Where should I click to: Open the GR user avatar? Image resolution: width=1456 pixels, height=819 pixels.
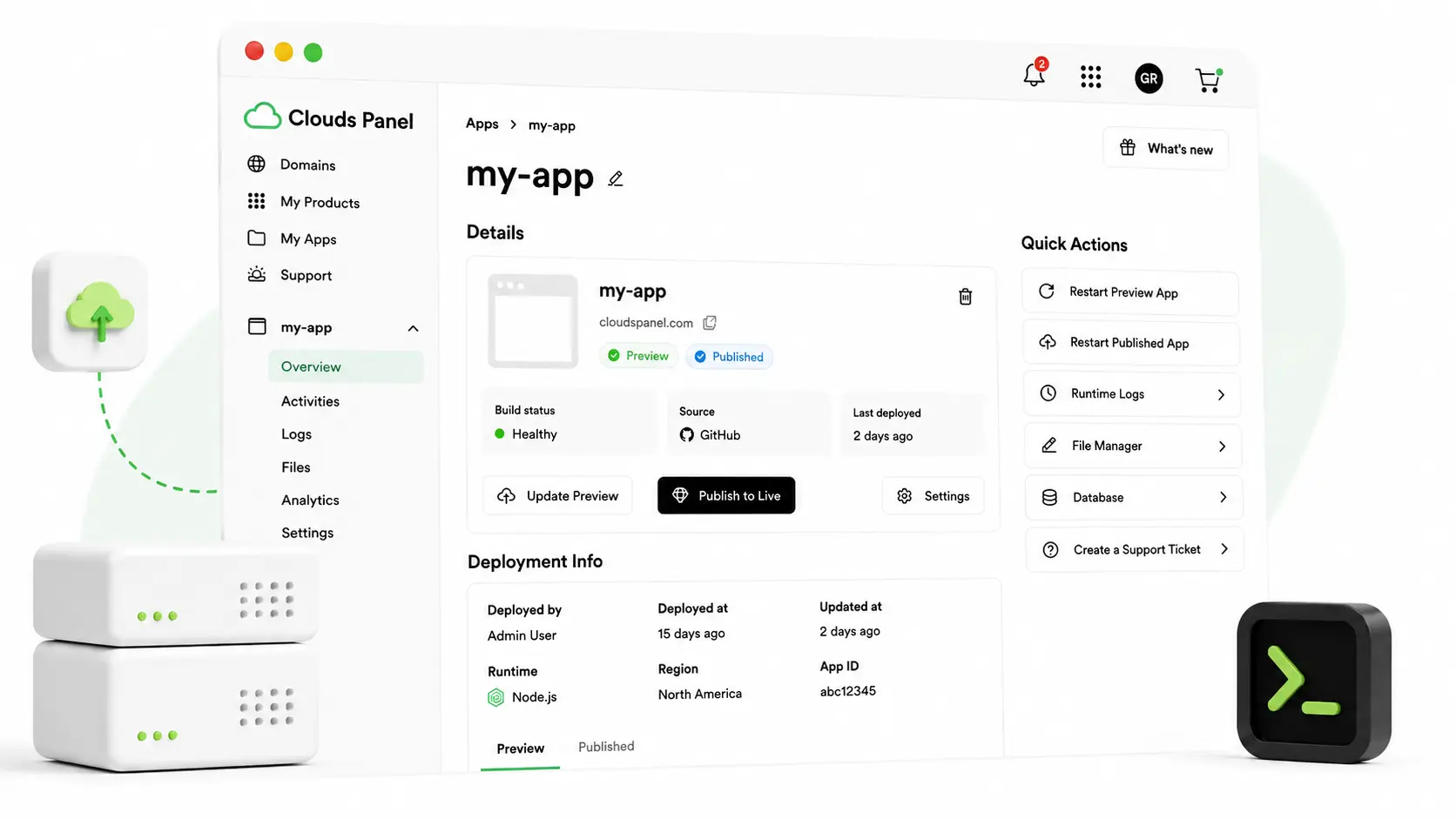[1149, 78]
